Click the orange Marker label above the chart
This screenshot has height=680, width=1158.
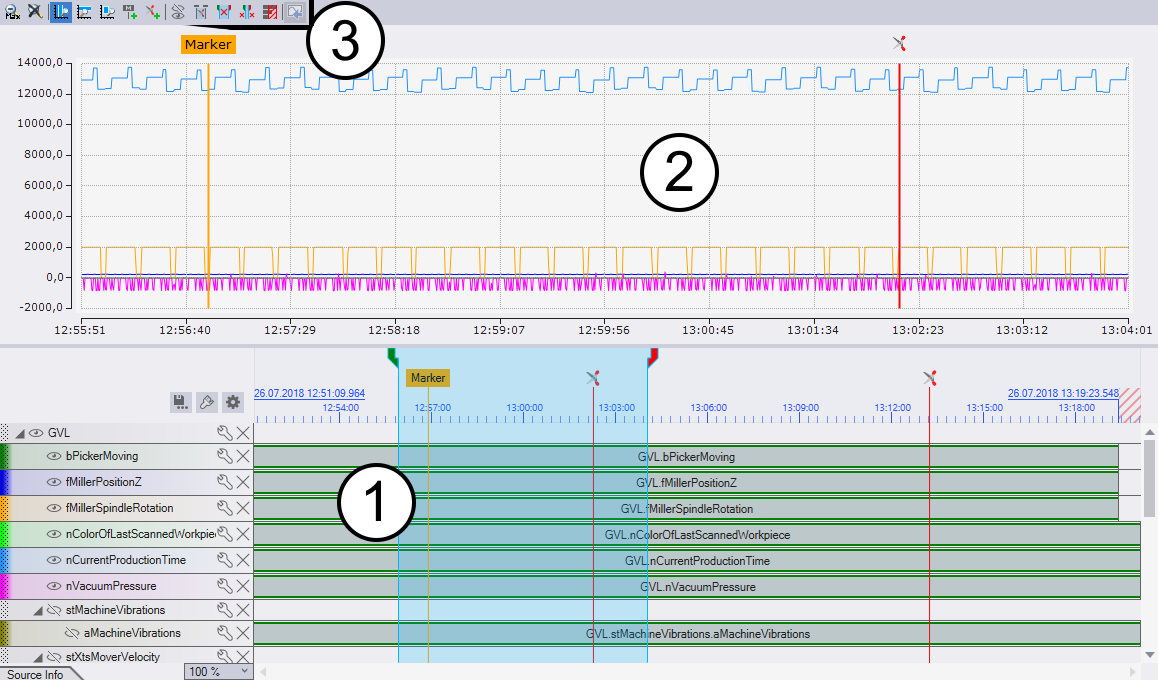click(x=207, y=44)
